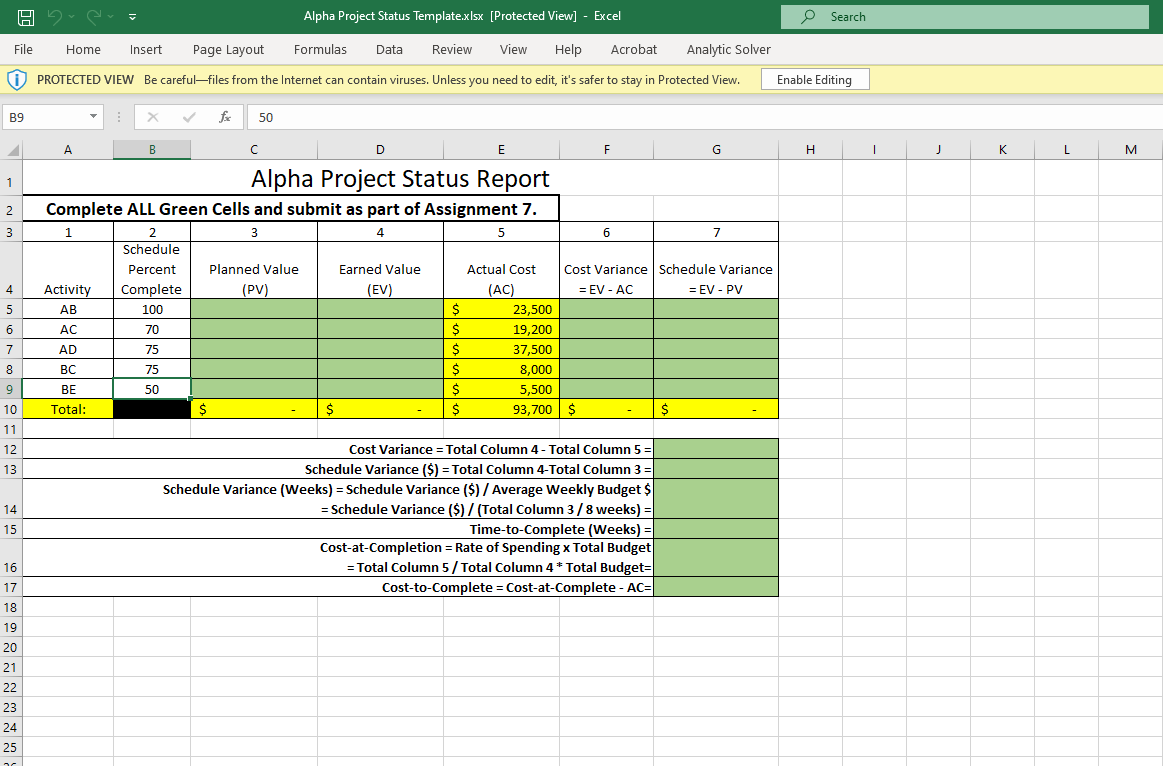Open the Undo history dropdown chevron
Image resolution: width=1163 pixels, height=766 pixels.
pyautogui.click(x=70, y=16)
